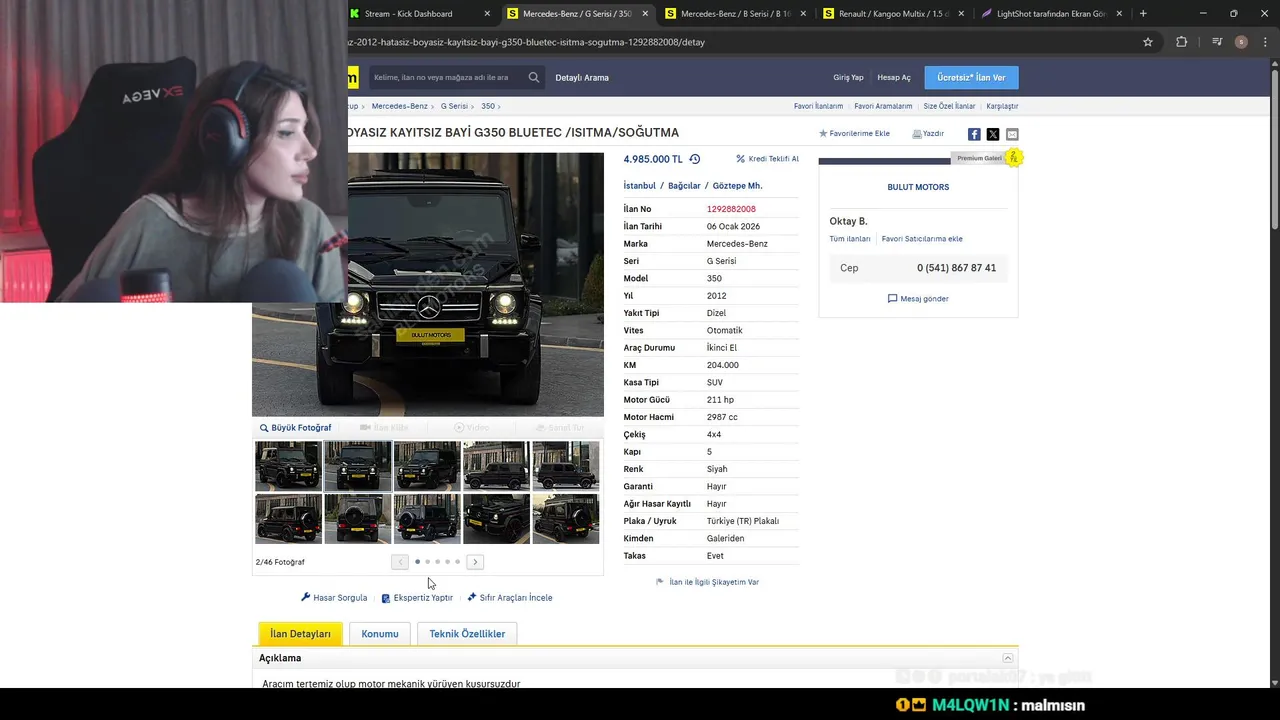Image resolution: width=1280 pixels, height=720 pixels.
Task: Switch to the Mercedes-Benz / B Serisi browser tab
Action: click(x=733, y=14)
